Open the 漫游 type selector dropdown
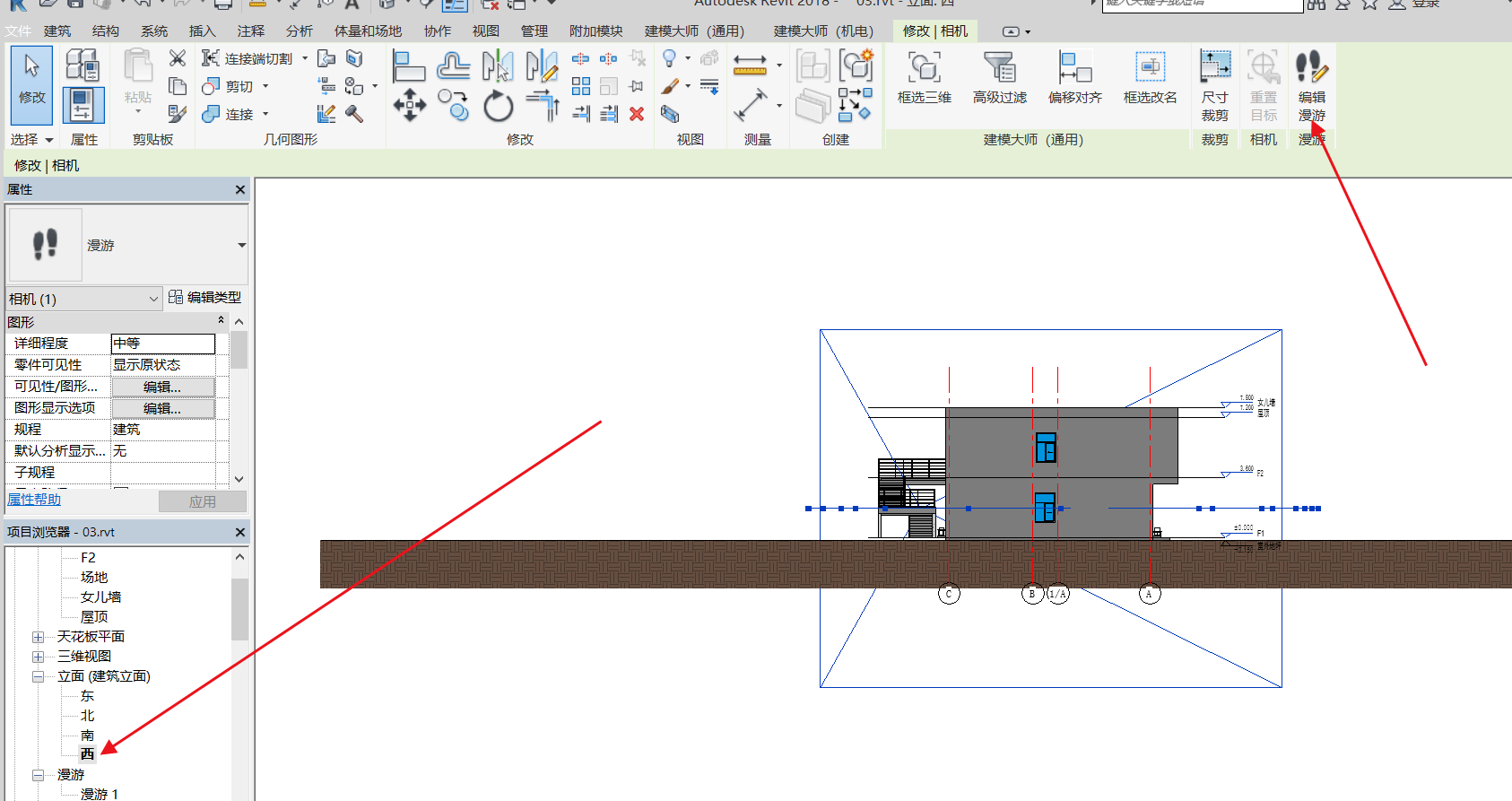Image resolution: width=1512 pixels, height=801 pixels. coord(241,245)
